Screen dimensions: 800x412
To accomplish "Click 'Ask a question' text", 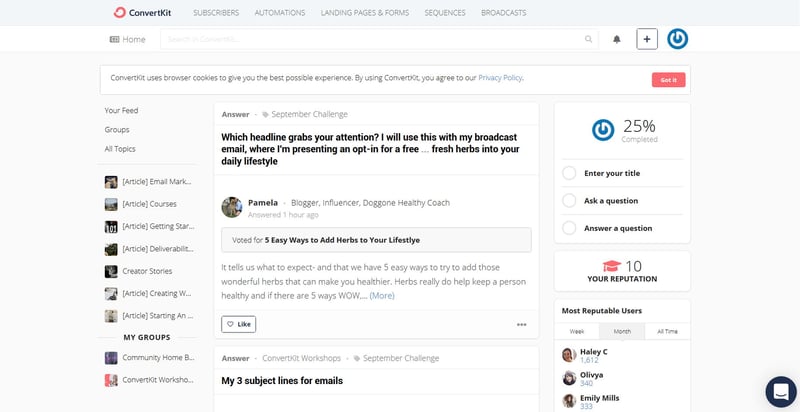I will [x=611, y=201].
